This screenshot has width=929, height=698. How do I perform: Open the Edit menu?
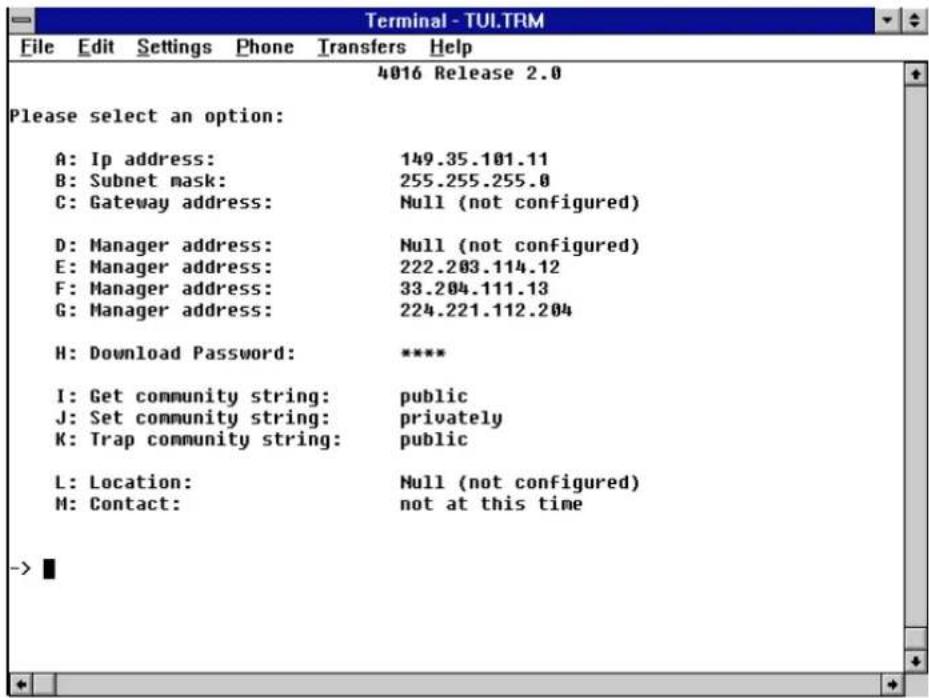tap(95, 47)
